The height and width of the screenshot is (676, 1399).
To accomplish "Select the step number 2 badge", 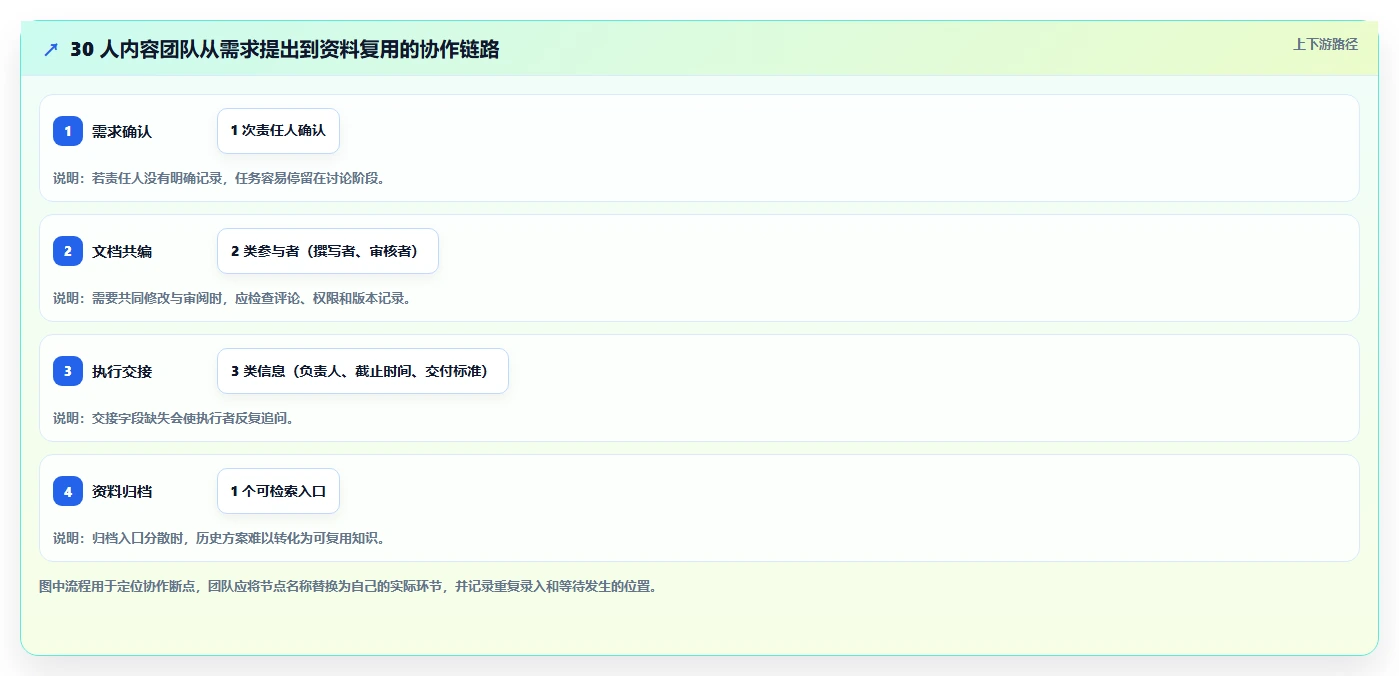I will [x=68, y=251].
